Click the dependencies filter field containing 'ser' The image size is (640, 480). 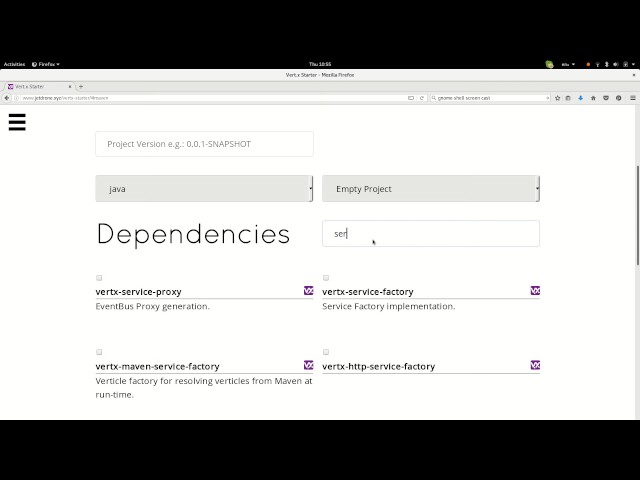pyautogui.click(x=431, y=233)
